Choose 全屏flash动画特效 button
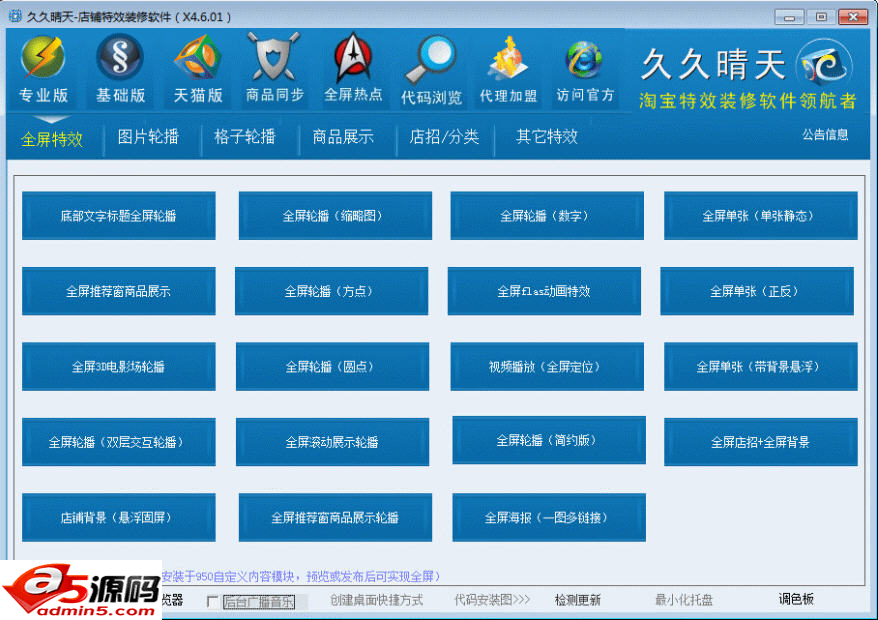 click(544, 291)
